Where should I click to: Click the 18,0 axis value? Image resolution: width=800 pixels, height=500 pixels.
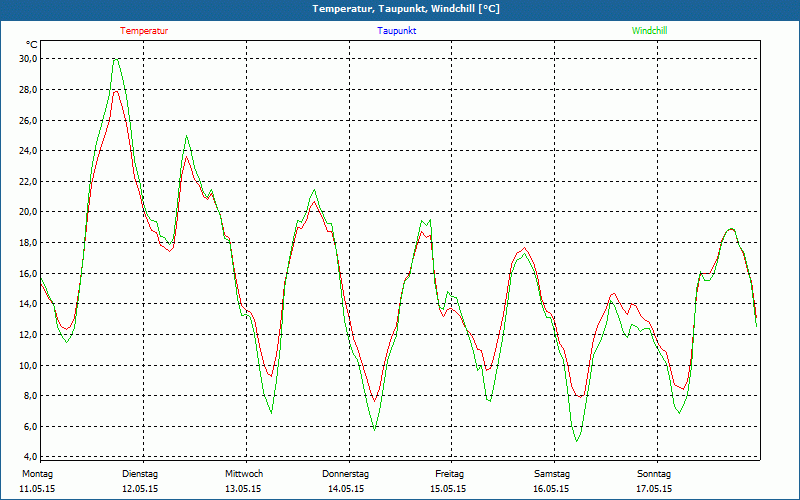(28, 242)
